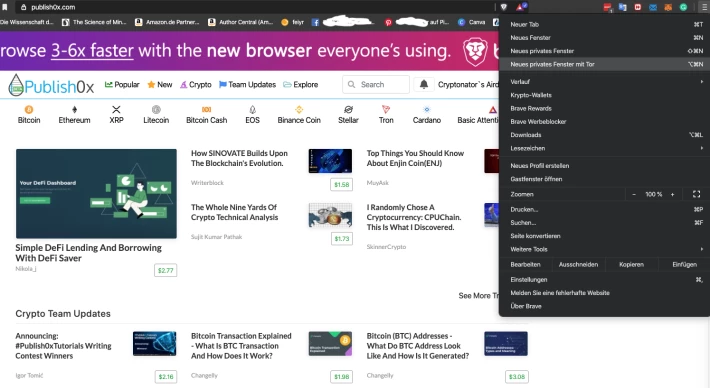Open the Crypto nav link
This screenshot has width=710, height=388.
(196, 85)
